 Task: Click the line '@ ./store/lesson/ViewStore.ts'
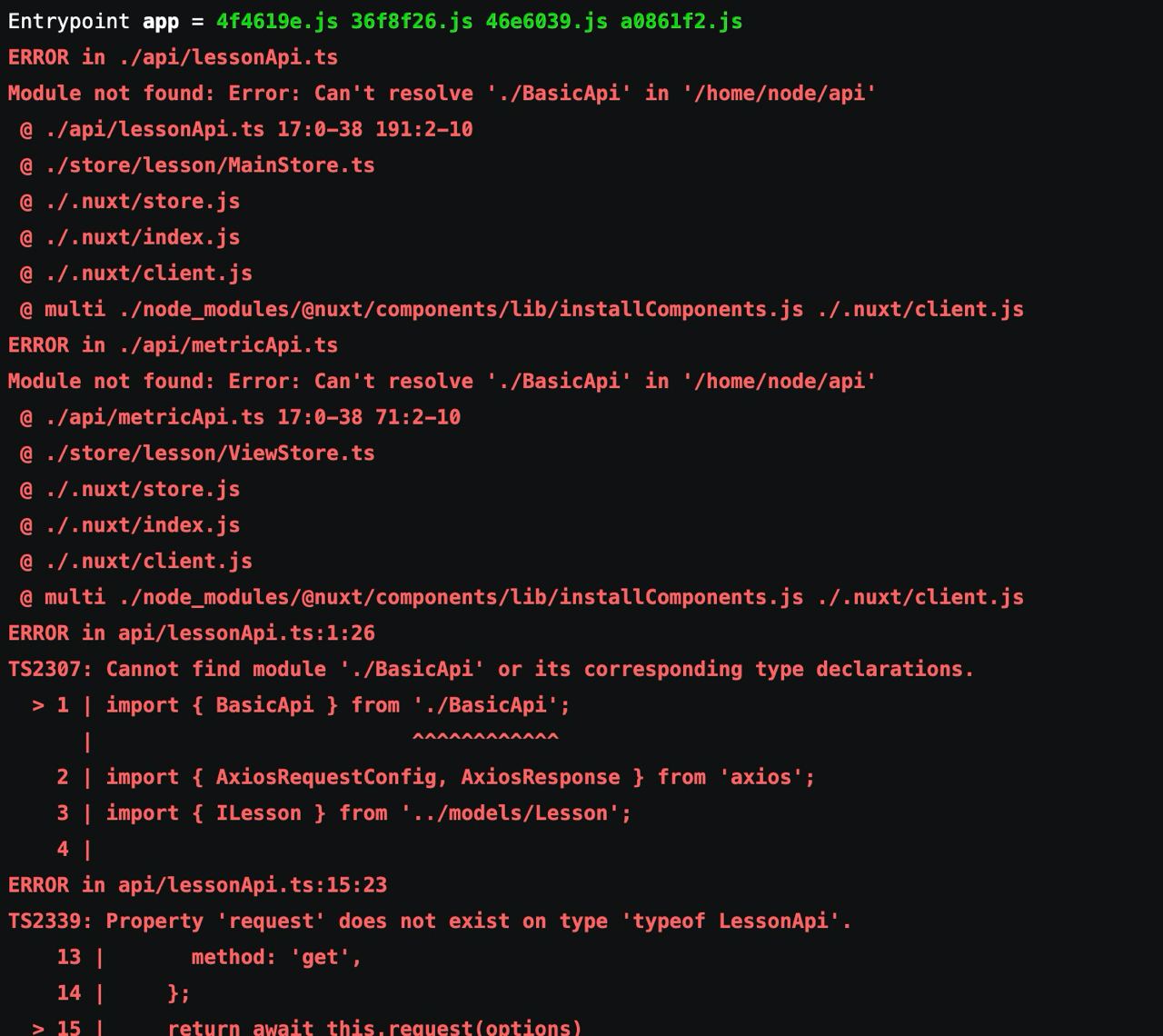pos(197,453)
